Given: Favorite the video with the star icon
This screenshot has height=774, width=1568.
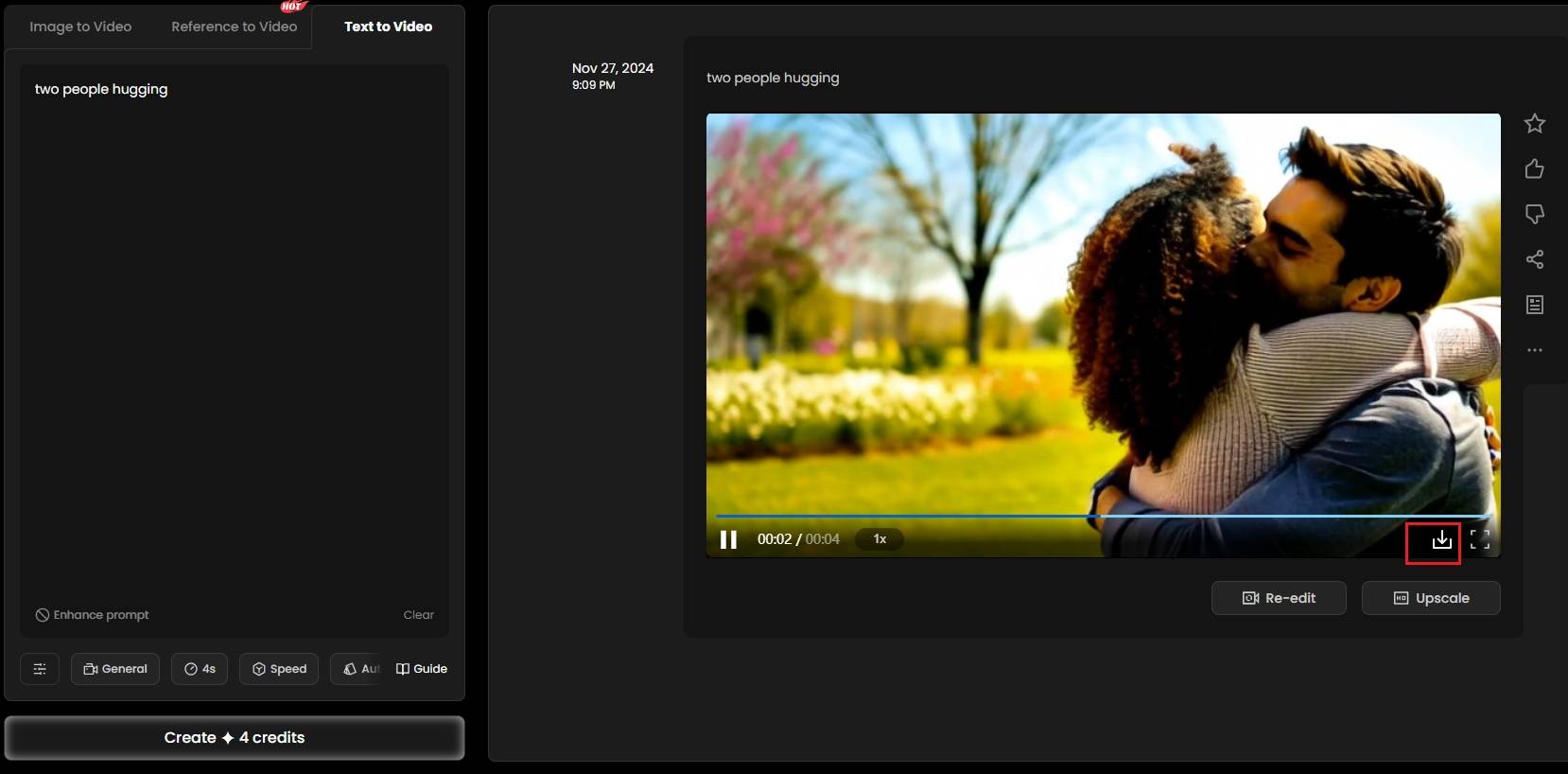Looking at the screenshot, I should coord(1534,124).
